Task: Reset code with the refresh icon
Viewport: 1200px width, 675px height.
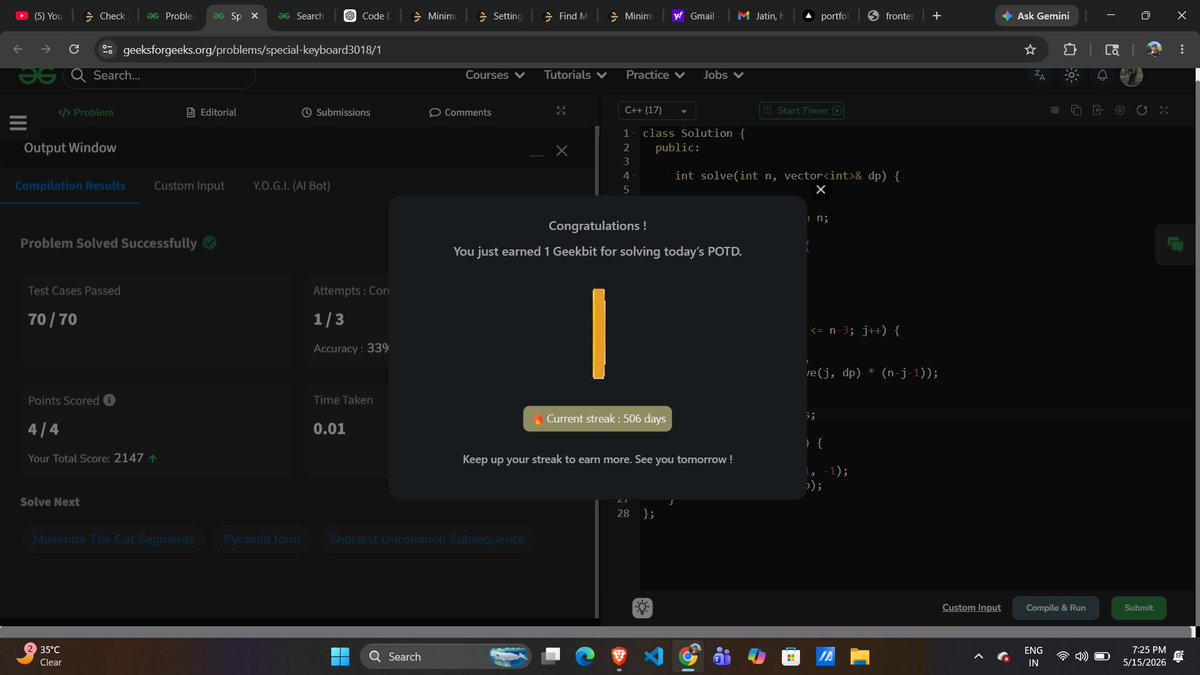Action: pos(1141,110)
